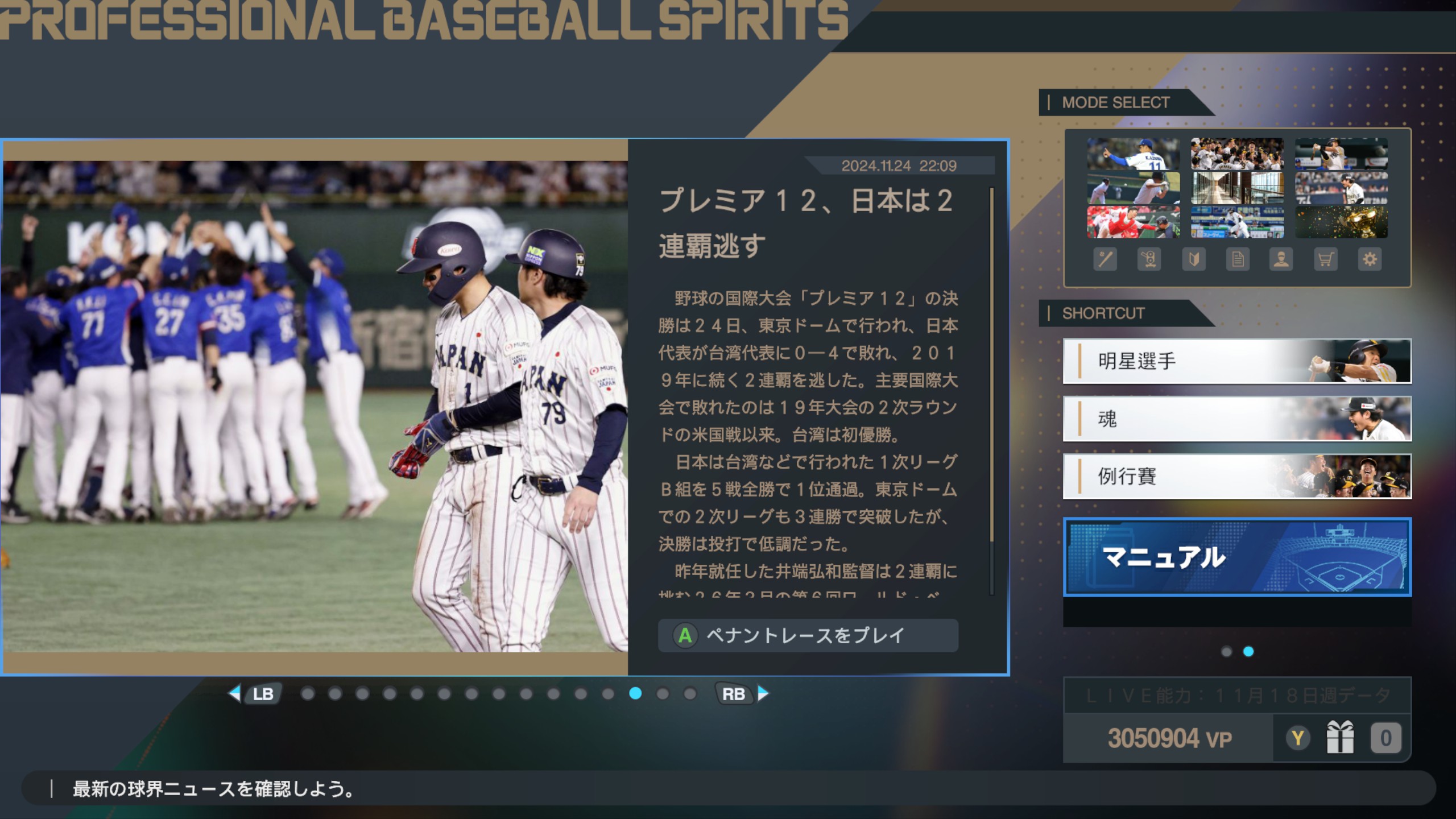Open the shopping cart shop icon
The image size is (1456, 819).
pos(1325,260)
